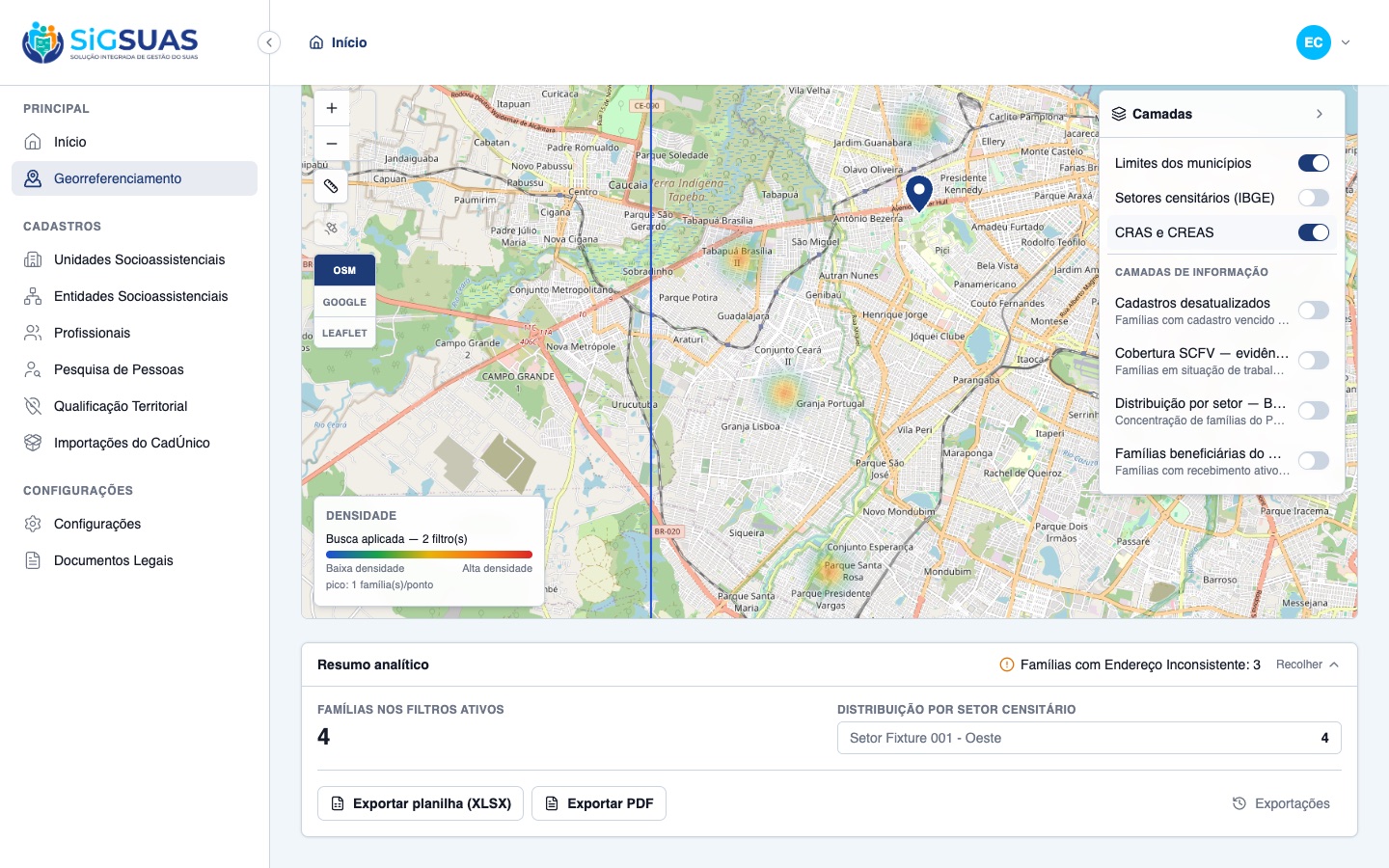Click the heat spot near Granja Portugal
The width and height of the screenshot is (1389, 868).
(x=783, y=392)
